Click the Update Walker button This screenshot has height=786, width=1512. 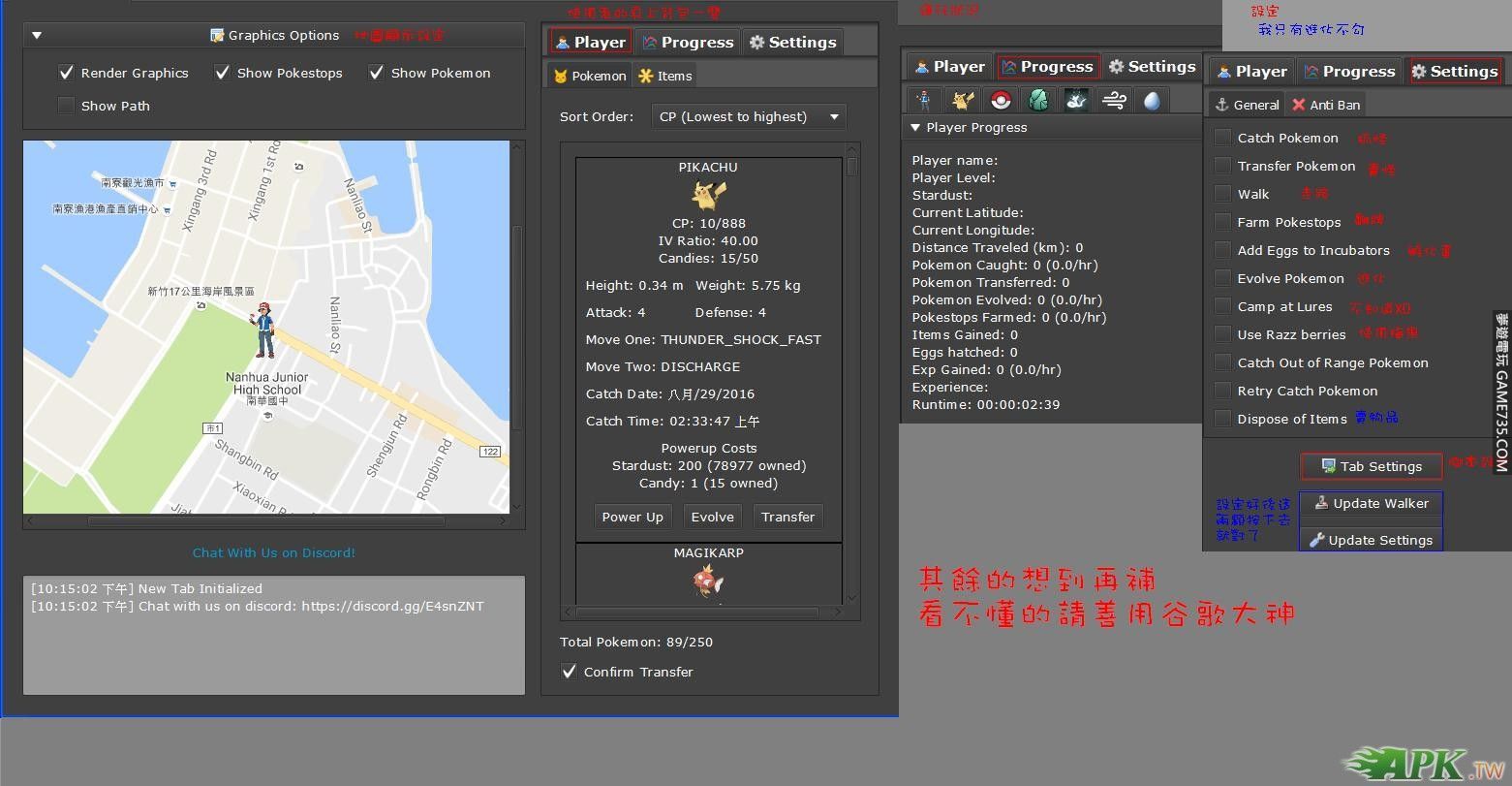tap(1371, 504)
